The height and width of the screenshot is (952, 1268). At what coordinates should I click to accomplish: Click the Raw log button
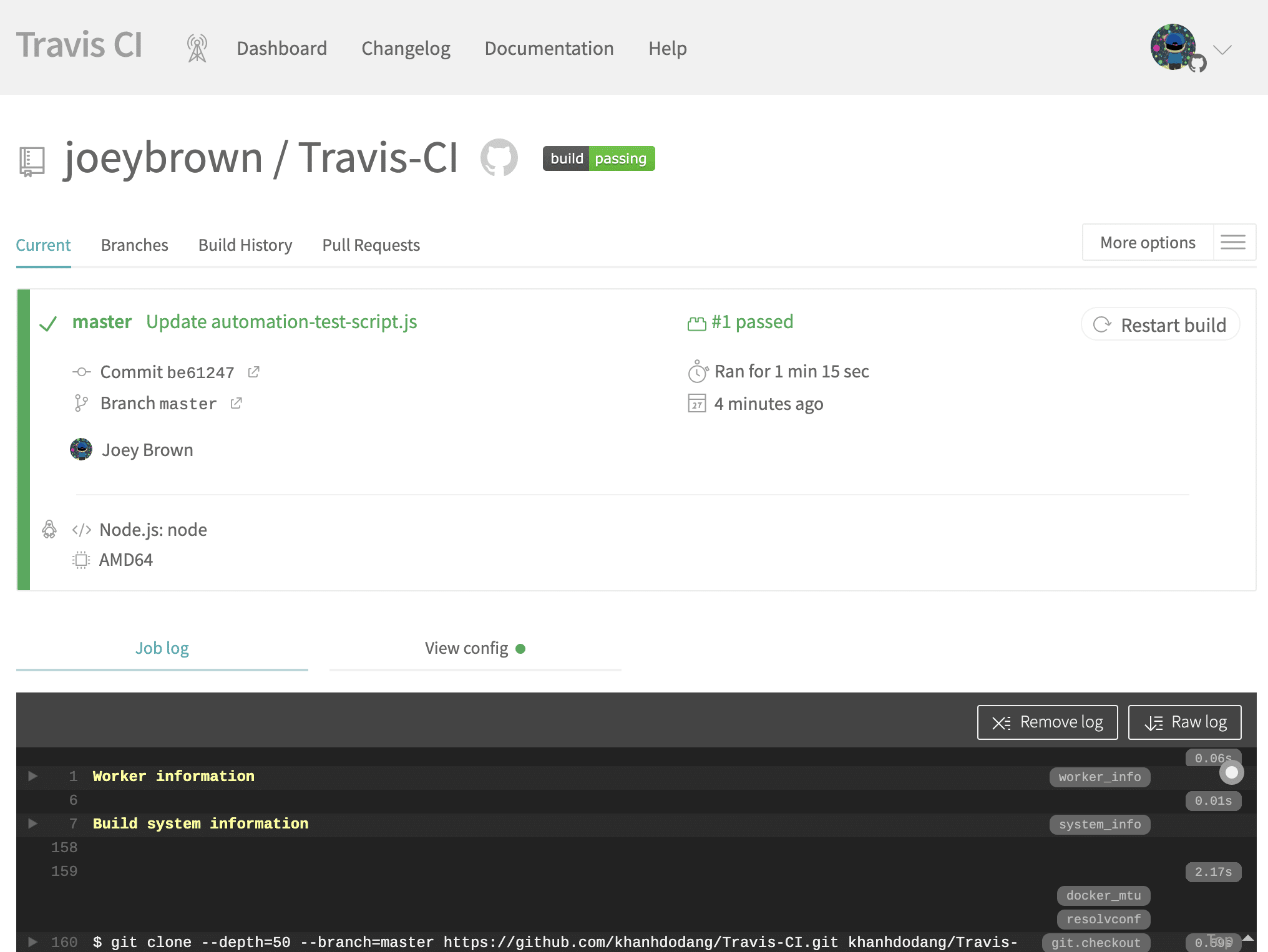point(1184,722)
